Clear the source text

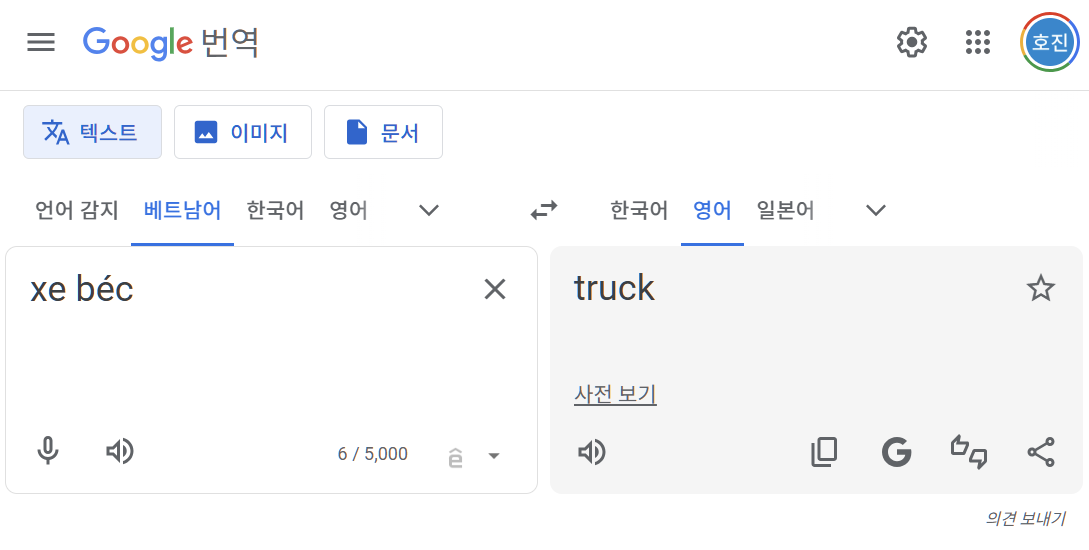(x=494, y=289)
